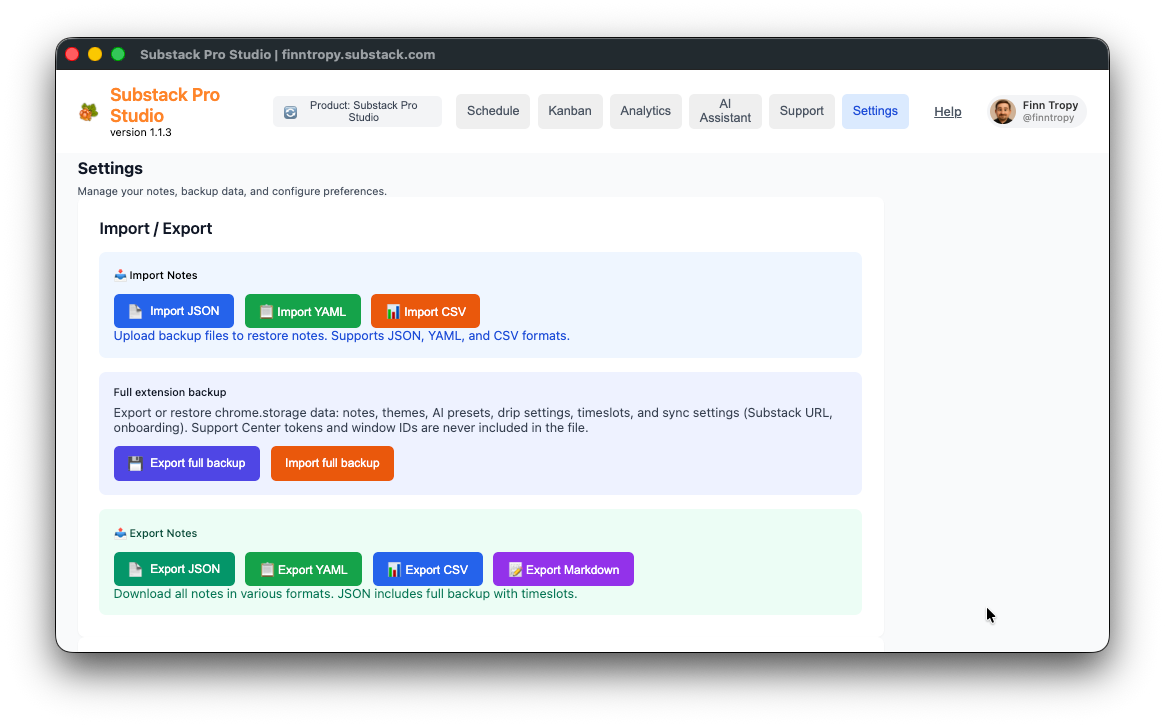Image resolution: width=1165 pixels, height=726 pixels.
Task: Click the Export CSV button
Action: coord(428,568)
